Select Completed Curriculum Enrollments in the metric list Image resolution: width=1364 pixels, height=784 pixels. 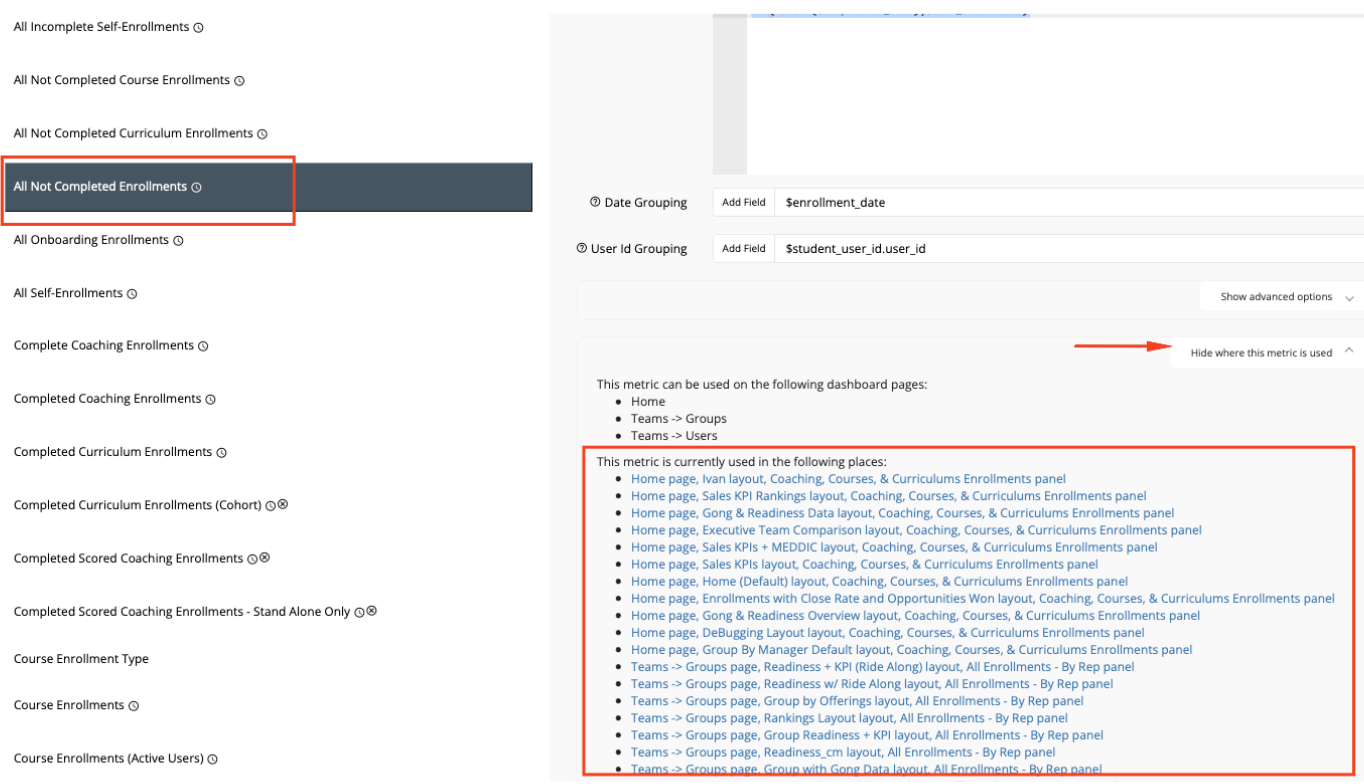(112, 452)
